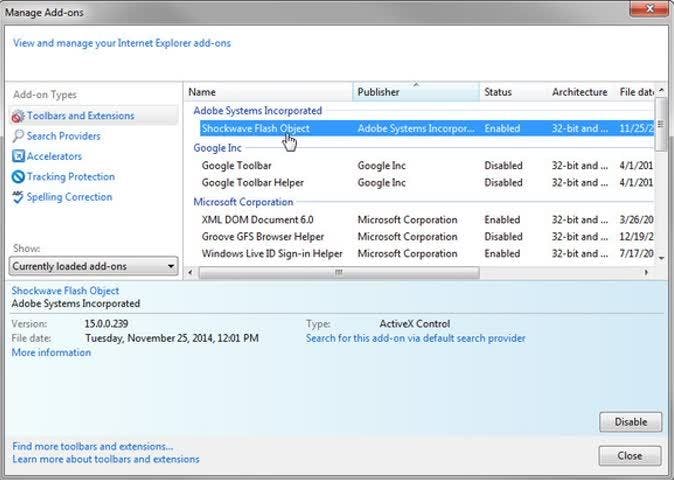This screenshot has width=674, height=480.
Task: Click the Toolbars and Extensions icon
Action: tap(18, 116)
